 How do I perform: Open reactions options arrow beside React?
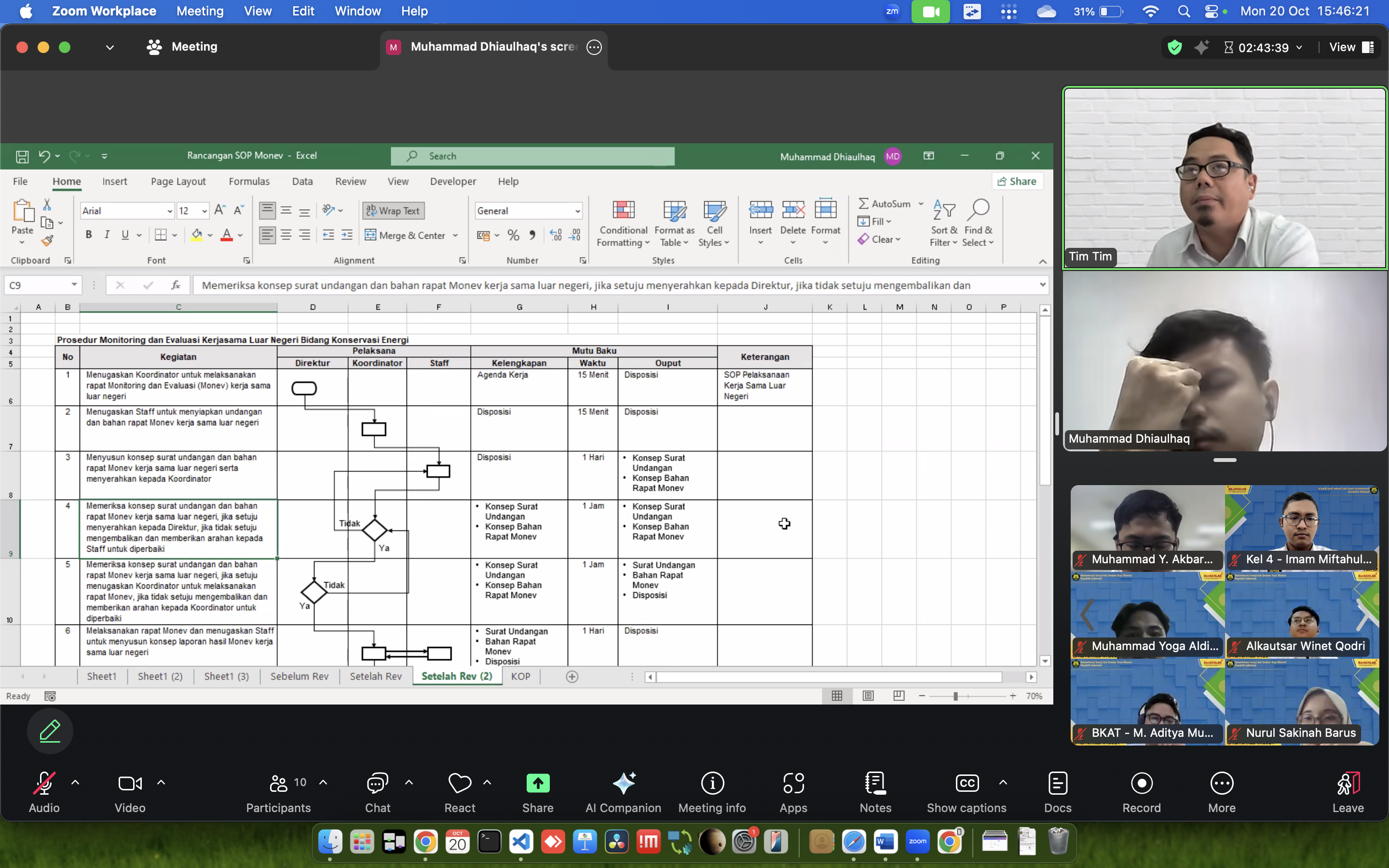487,782
